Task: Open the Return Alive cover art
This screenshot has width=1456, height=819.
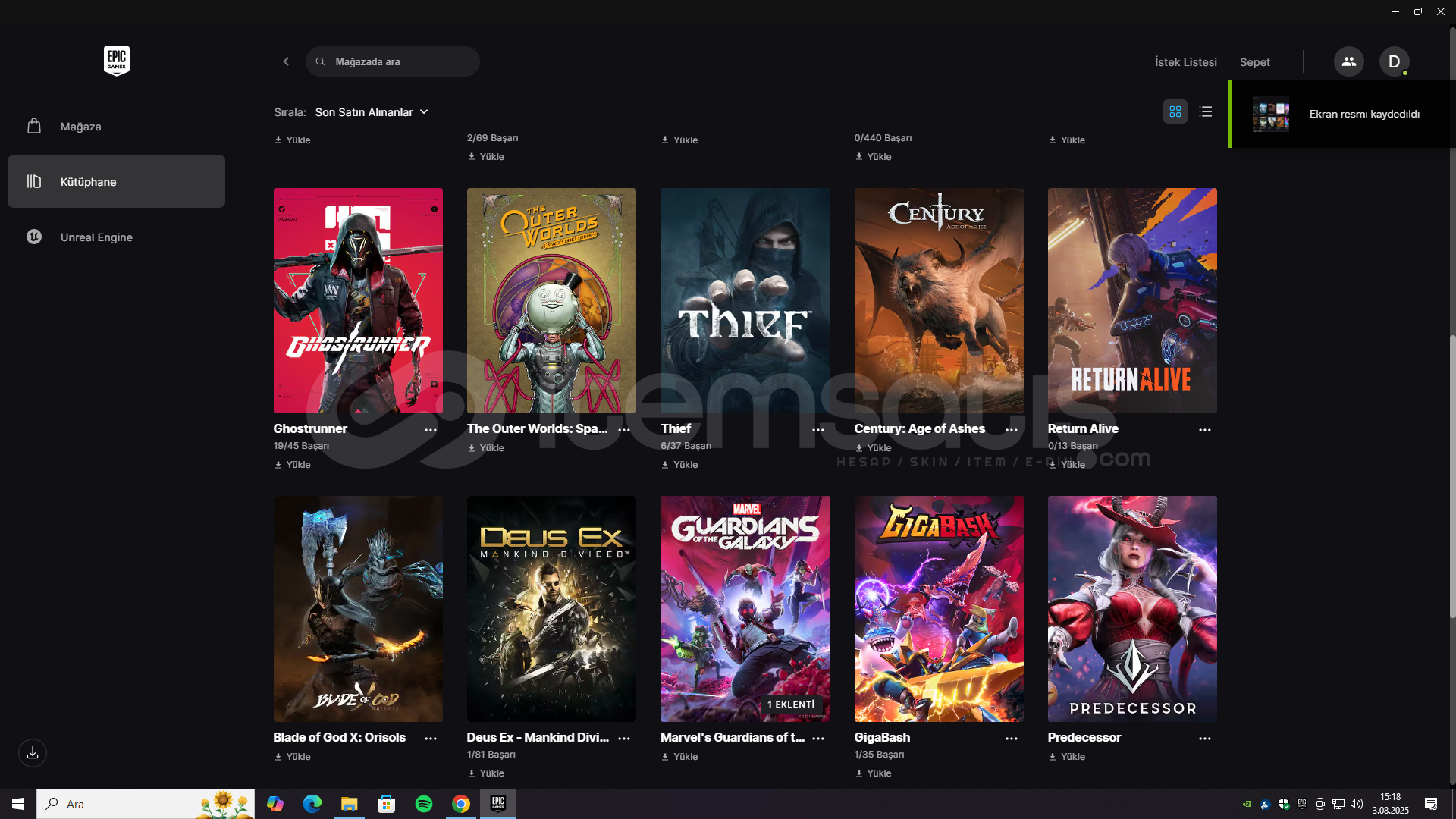Action: (x=1132, y=301)
